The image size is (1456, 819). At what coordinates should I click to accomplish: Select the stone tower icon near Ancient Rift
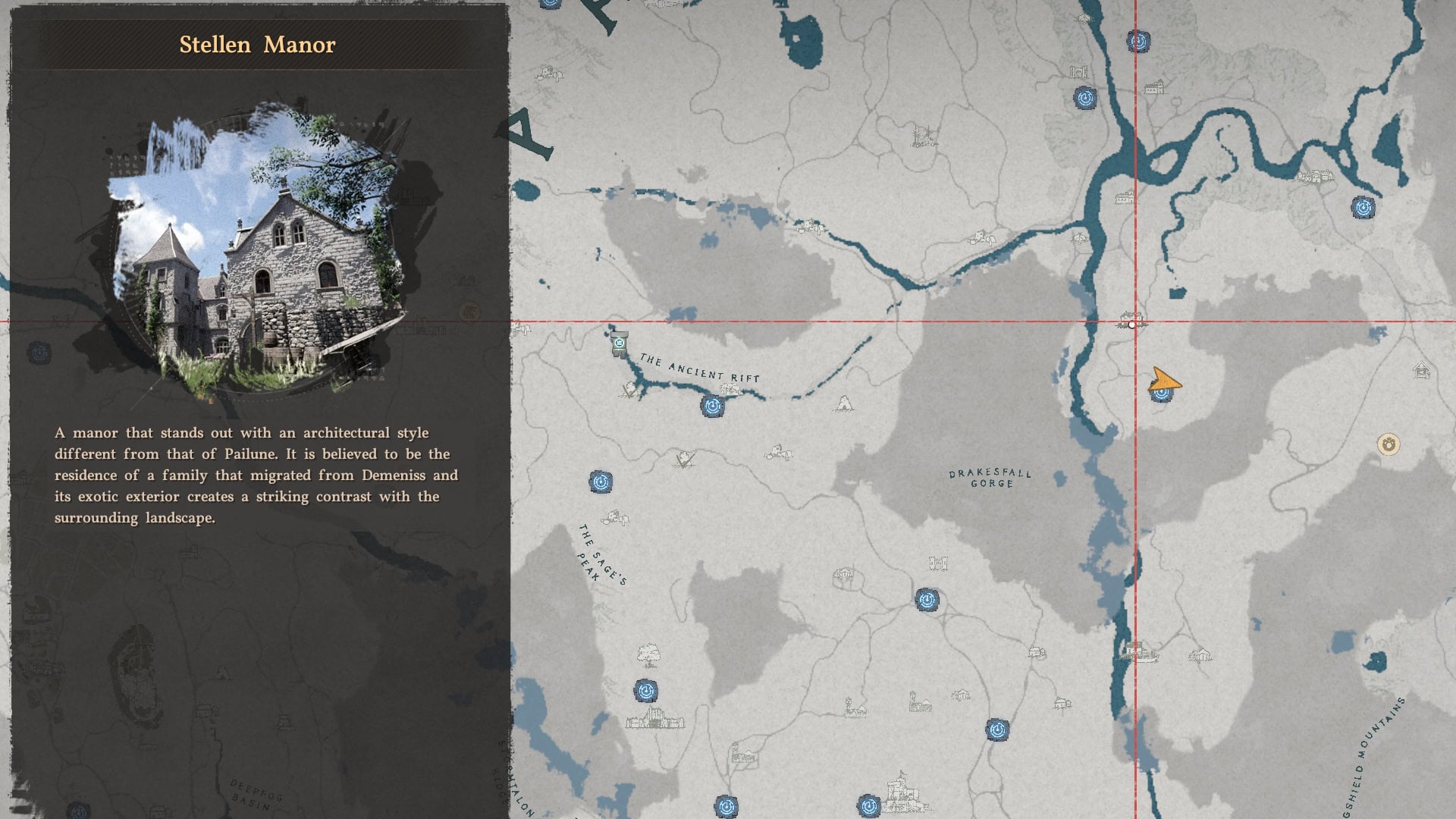coord(619,344)
